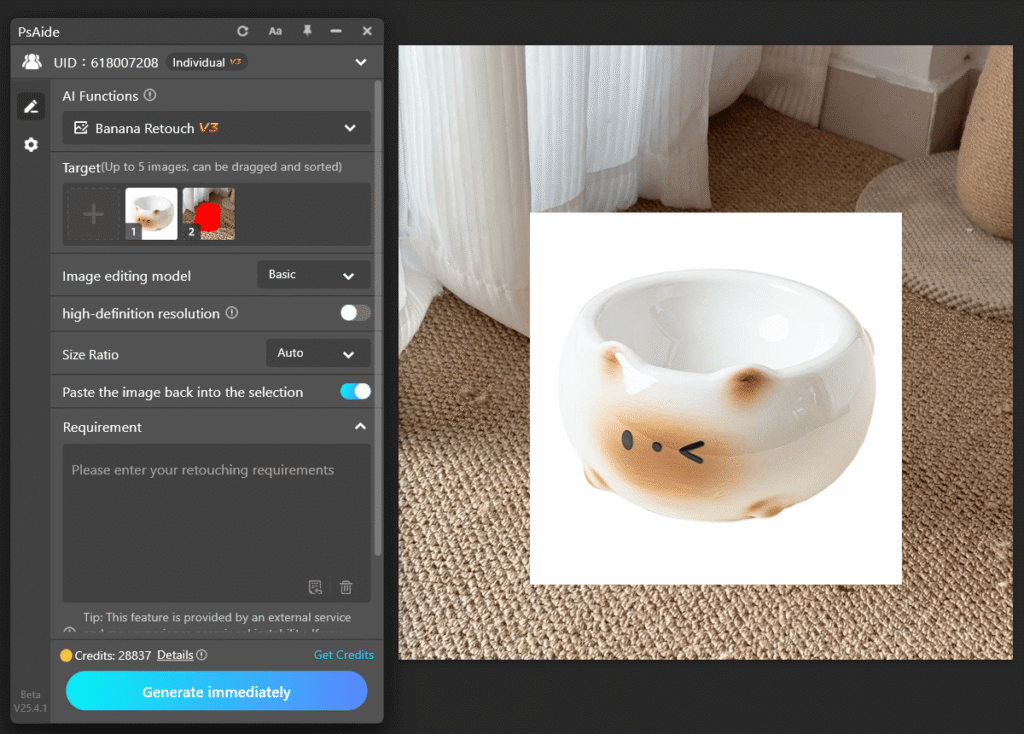
Task: Change Size Ratio from Auto dropdown
Action: coord(318,353)
